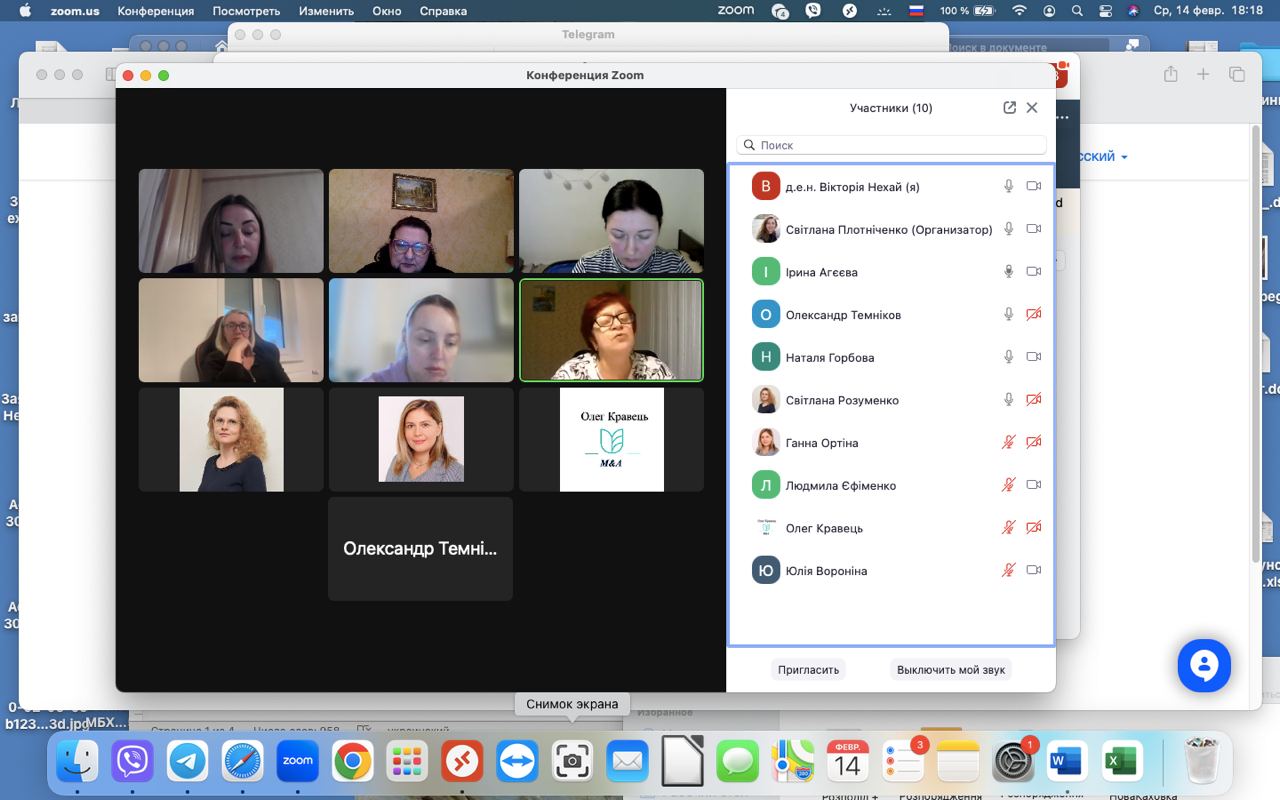1280x800 pixels.
Task: Click Ганна Ортіна's muted microphone icon
Action: [x=1009, y=442]
